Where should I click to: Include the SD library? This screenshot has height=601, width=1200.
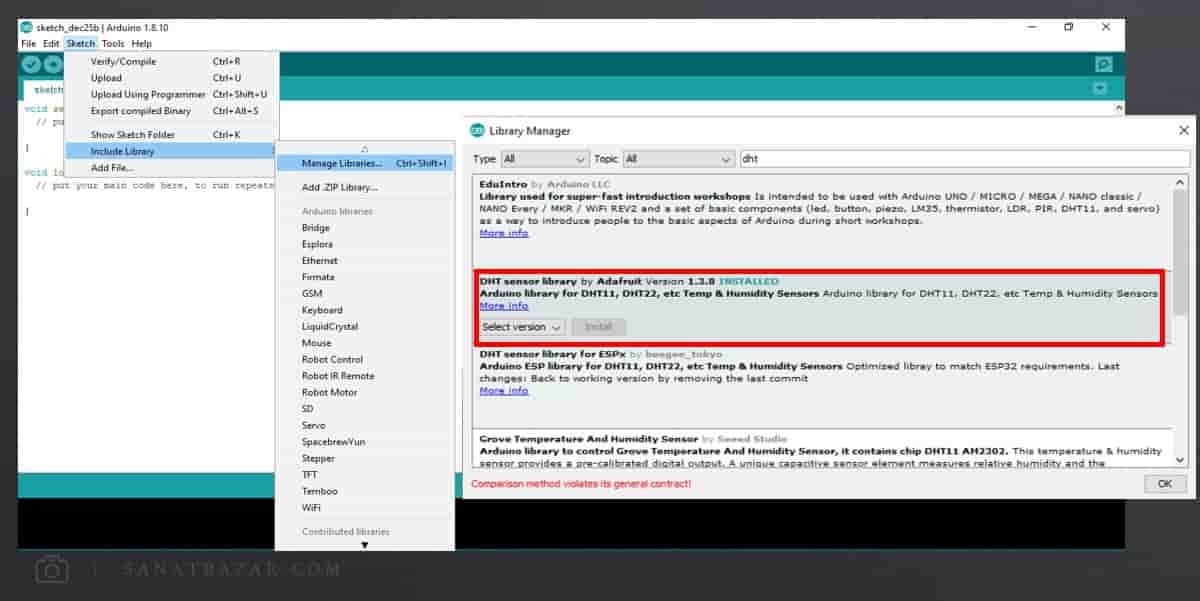pos(365,409)
